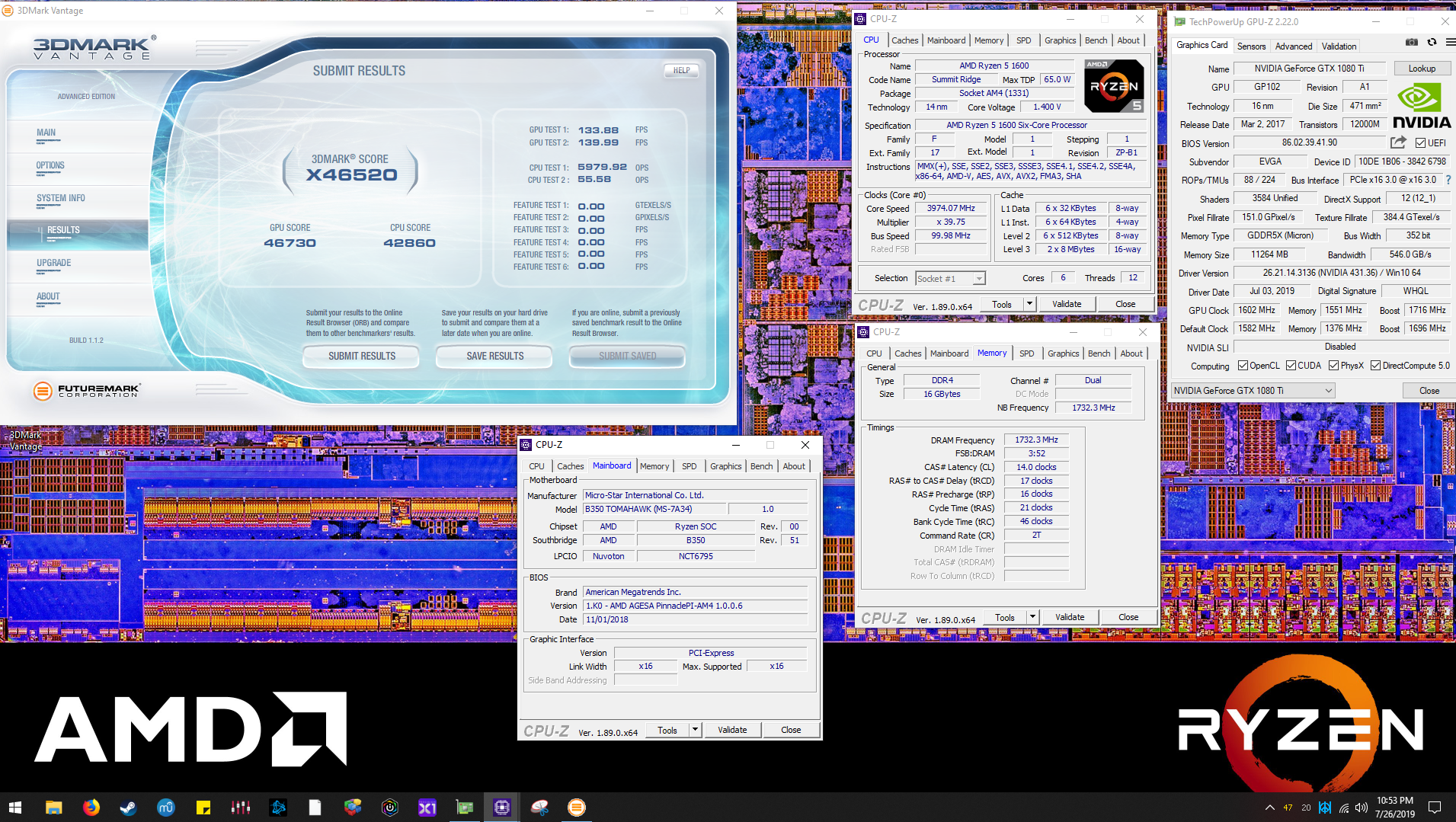
Task: Switch to Advanced tab in GPU-Z
Action: pos(1293,46)
